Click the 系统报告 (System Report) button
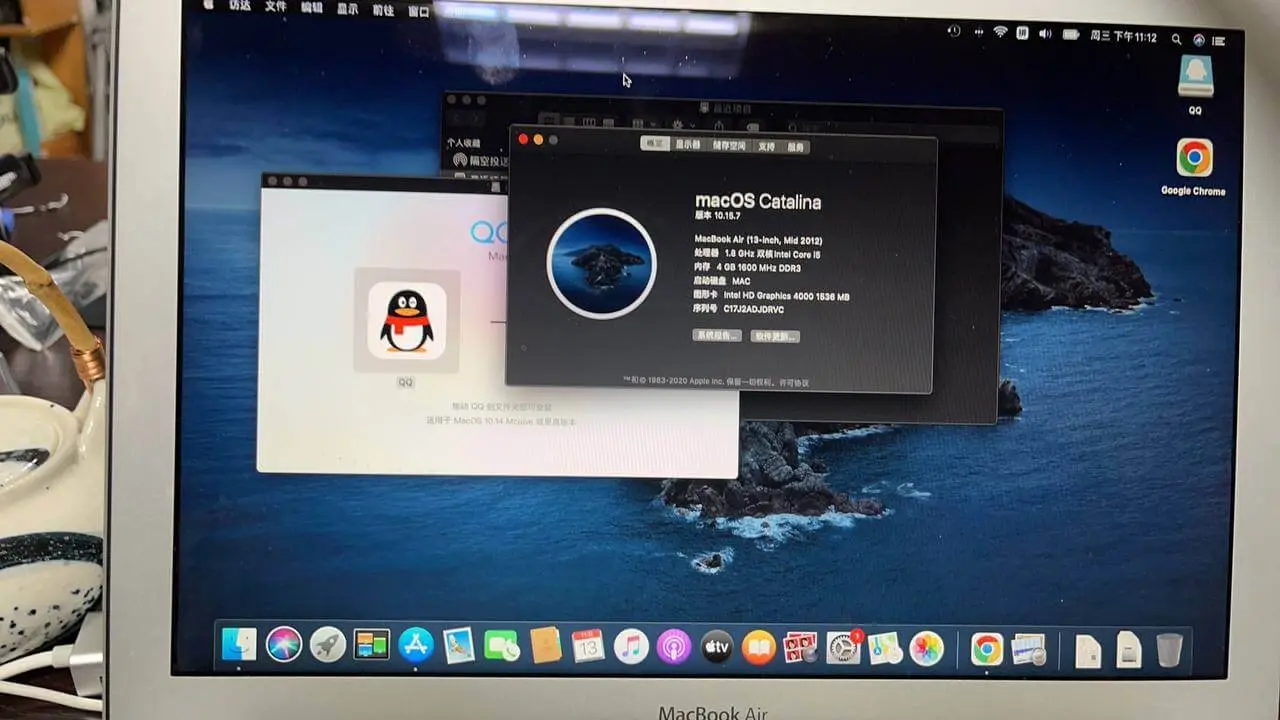 (x=717, y=335)
